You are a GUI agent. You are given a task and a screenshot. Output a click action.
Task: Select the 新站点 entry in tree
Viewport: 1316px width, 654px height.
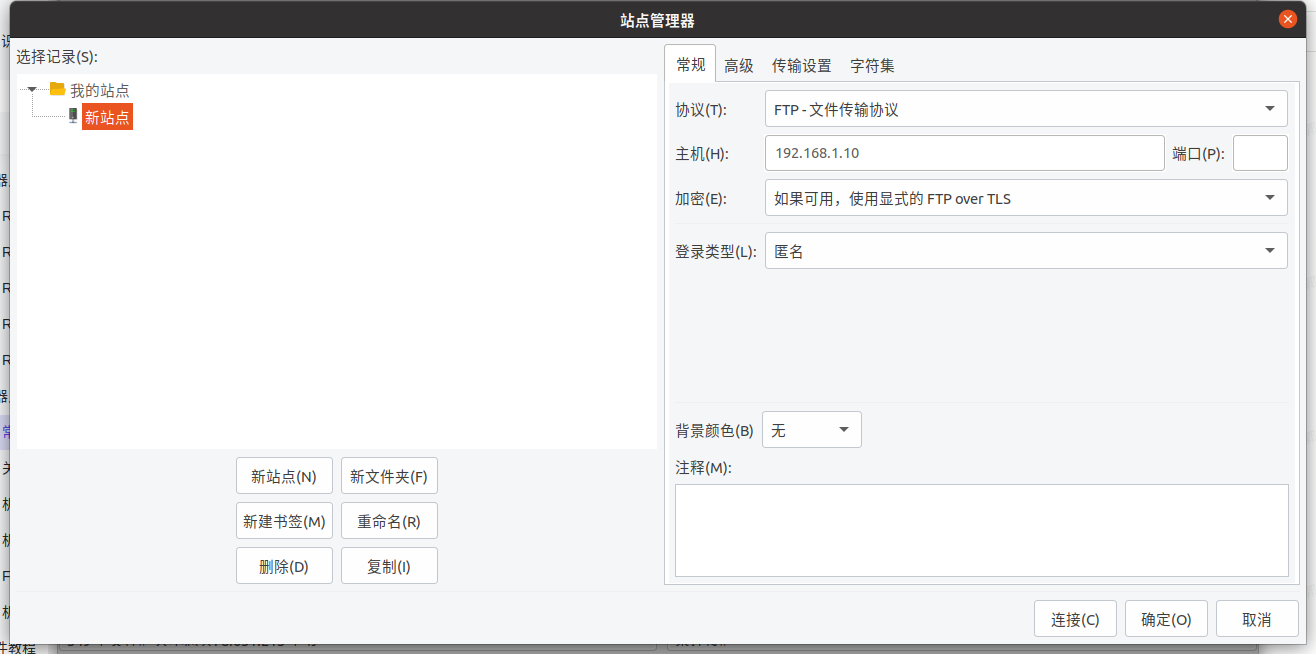(x=107, y=117)
